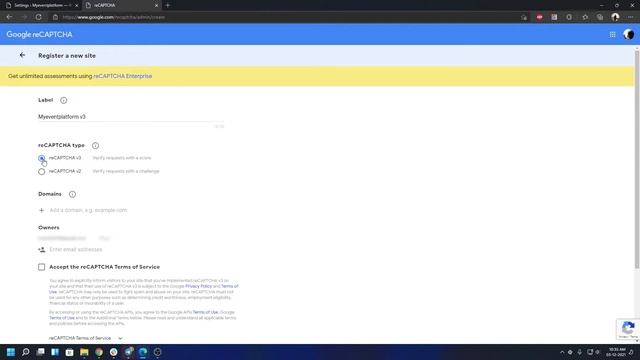This screenshot has width=640, height=360.
Task: Click the plus icon to add a domain
Action: tap(41, 210)
